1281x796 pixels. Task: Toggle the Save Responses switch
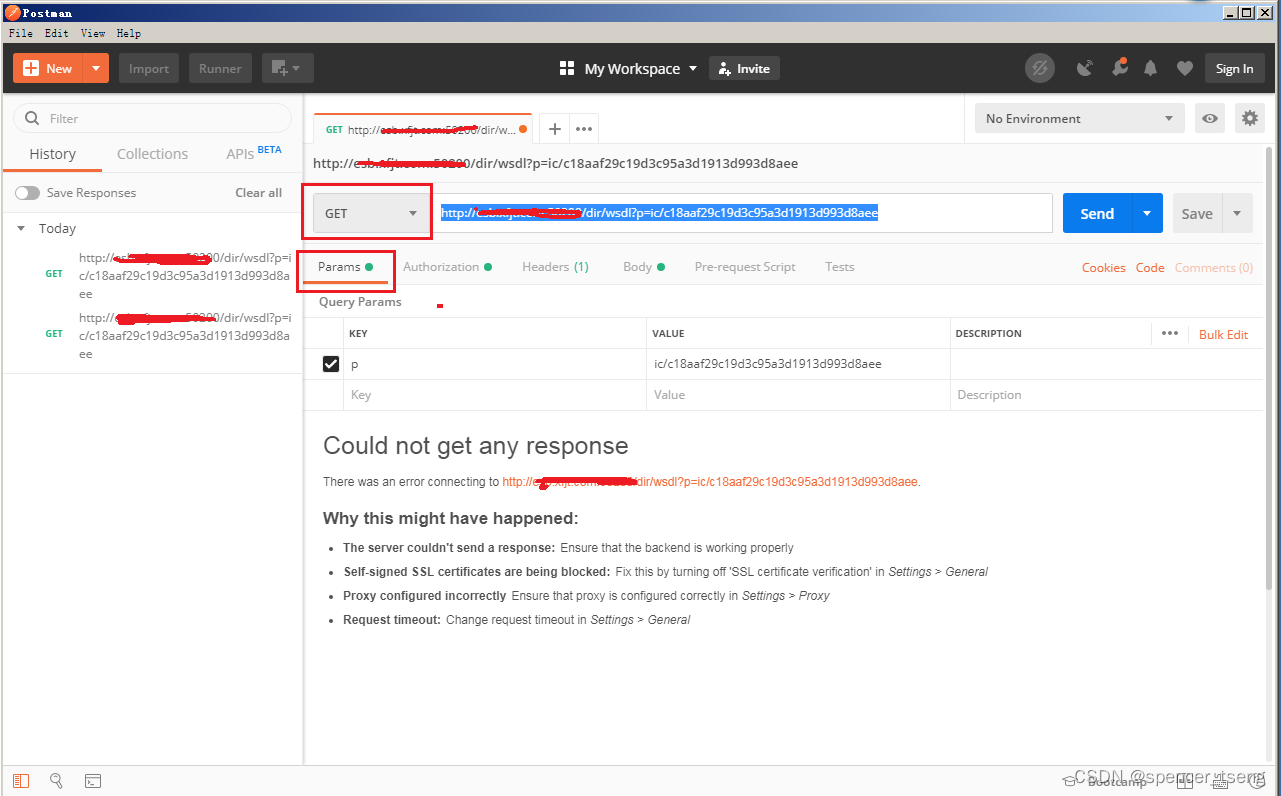[x=27, y=193]
